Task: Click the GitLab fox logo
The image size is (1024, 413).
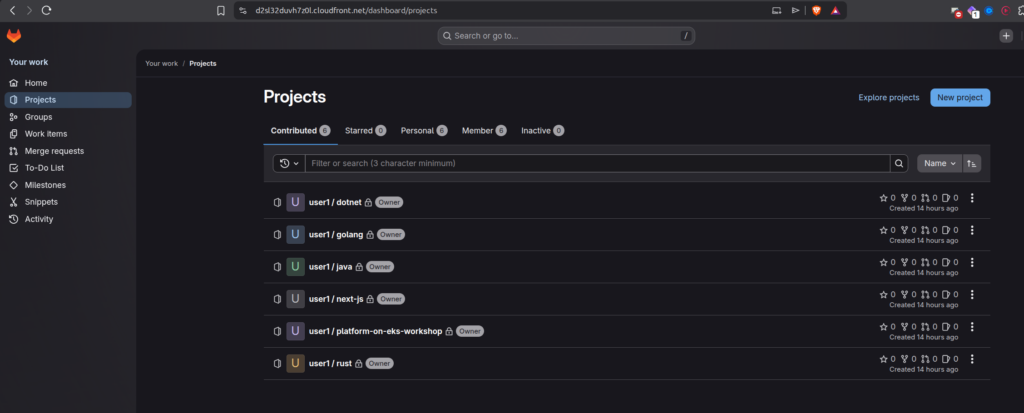Action: [15, 36]
